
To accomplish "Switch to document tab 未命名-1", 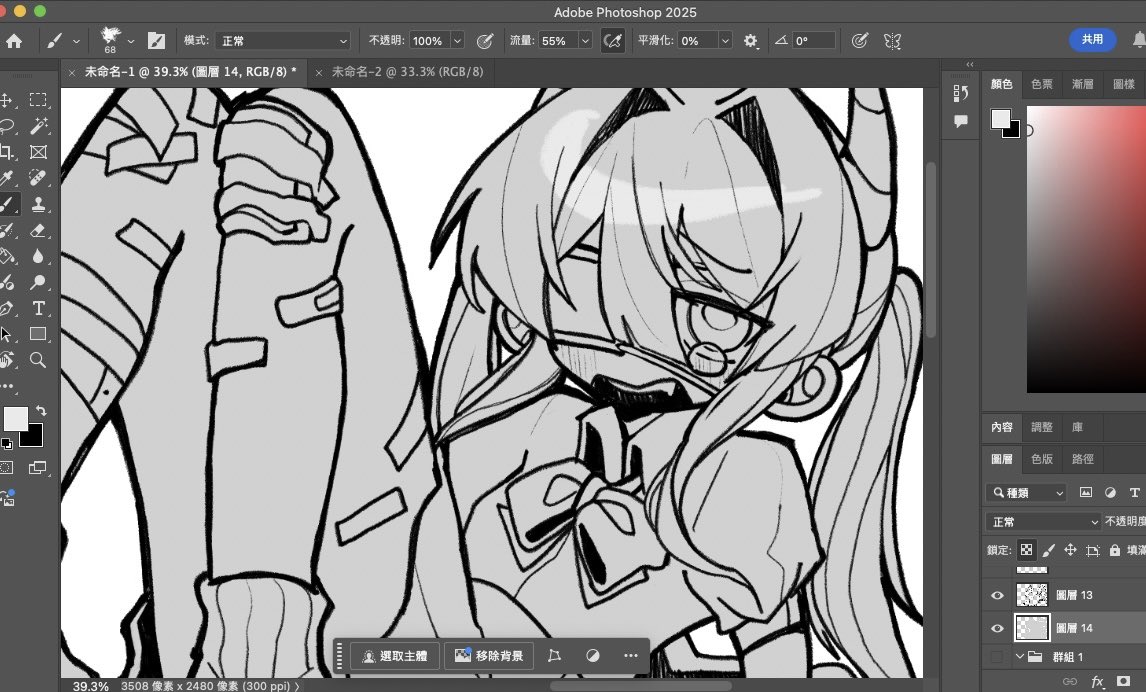I will point(190,72).
